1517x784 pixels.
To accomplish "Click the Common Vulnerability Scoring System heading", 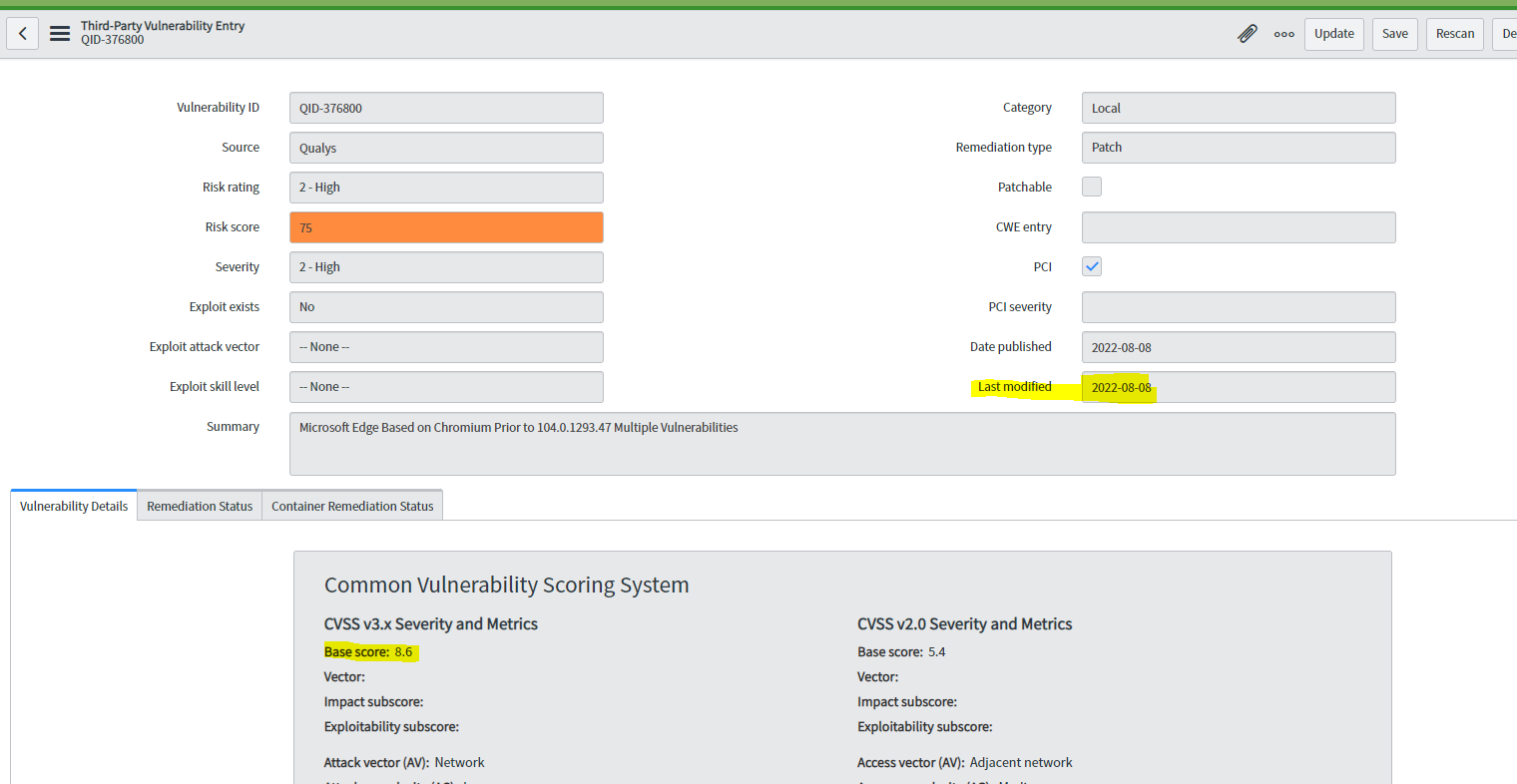I will tap(507, 585).
